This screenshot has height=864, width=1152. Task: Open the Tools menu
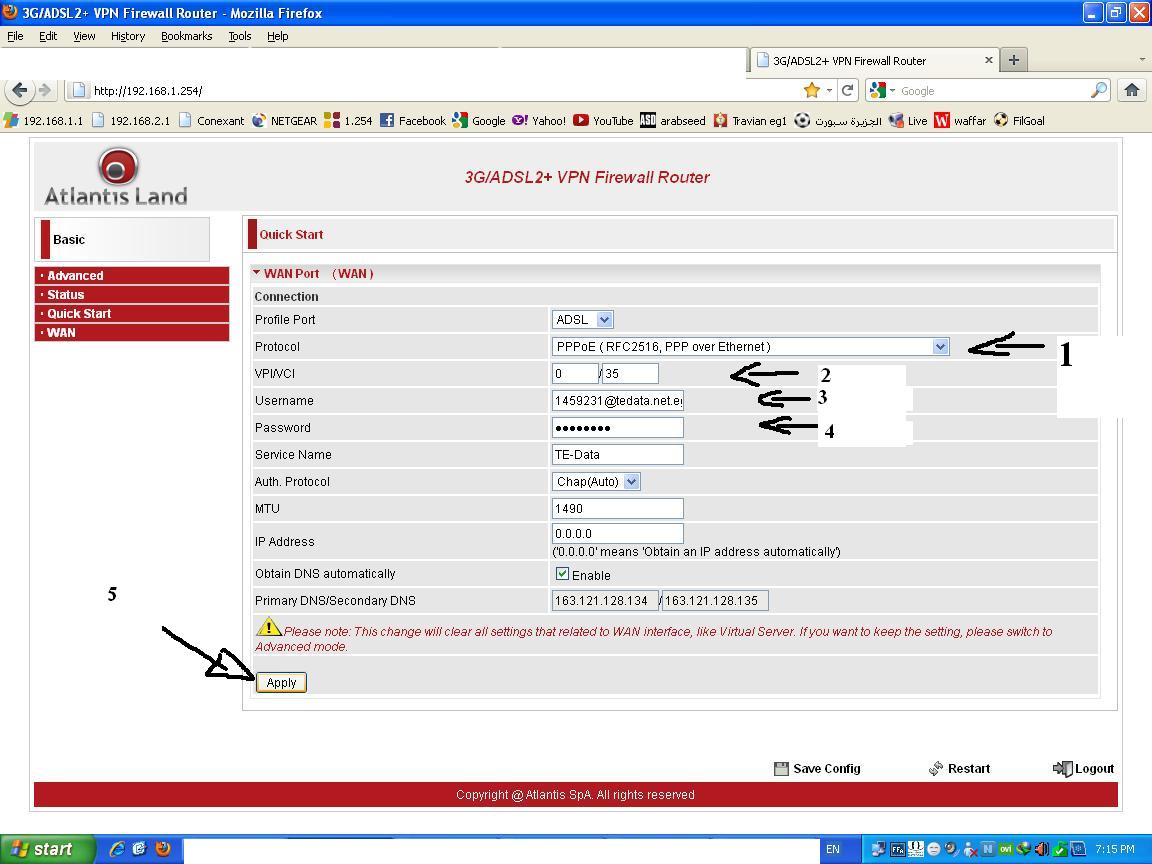(x=240, y=36)
